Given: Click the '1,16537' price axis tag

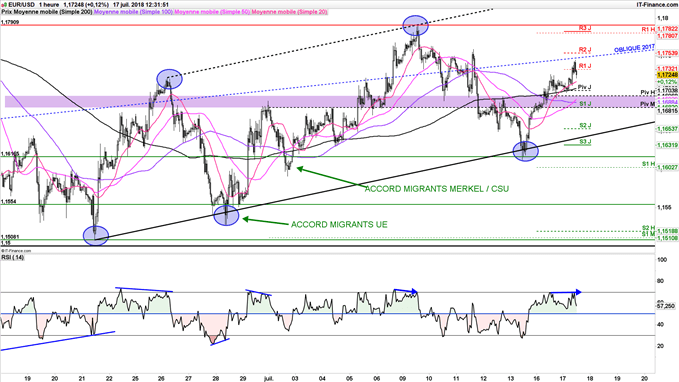Looking at the screenshot, I should click(x=667, y=129).
